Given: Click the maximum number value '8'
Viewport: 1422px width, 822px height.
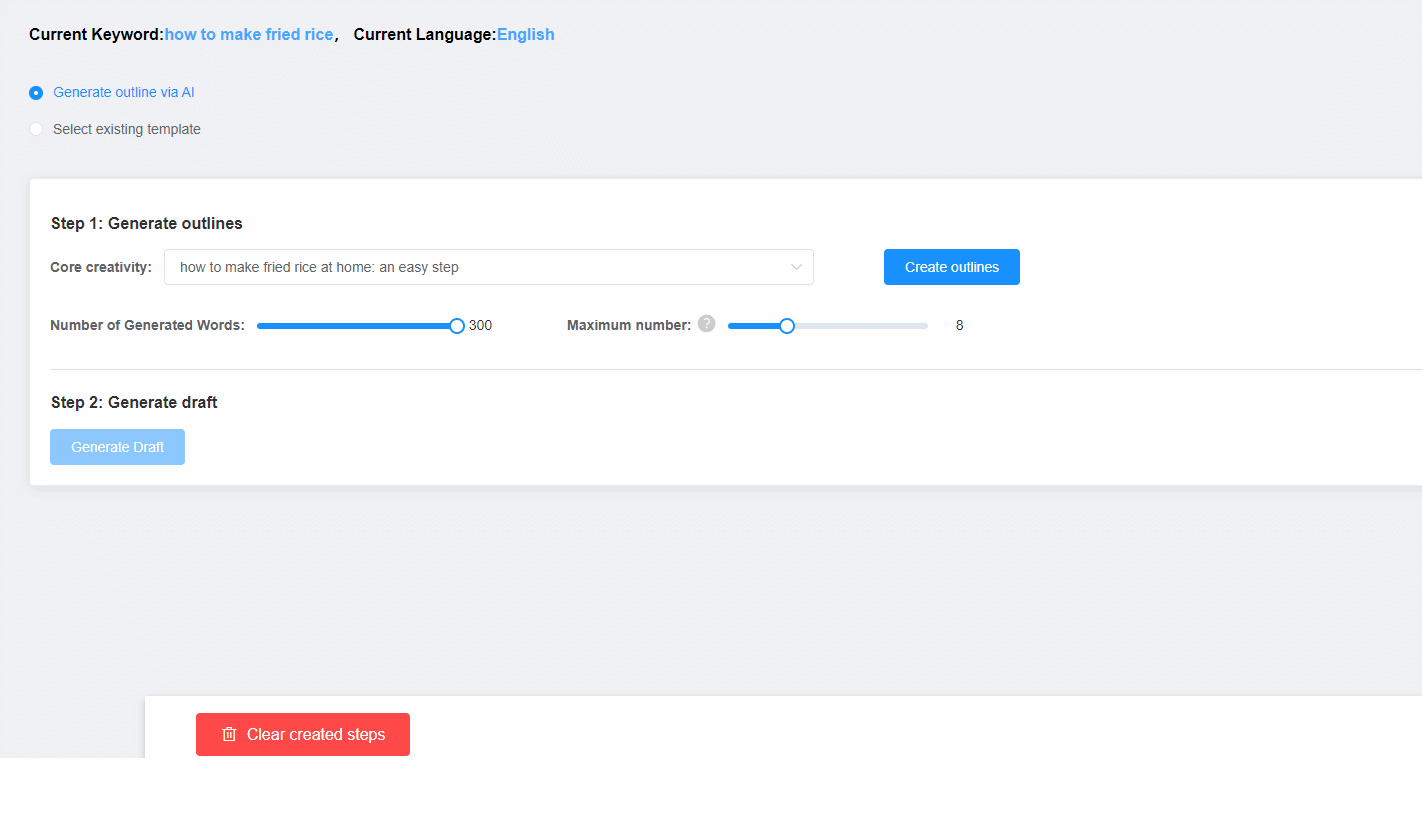Looking at the screenshot, I should (959, 325).
